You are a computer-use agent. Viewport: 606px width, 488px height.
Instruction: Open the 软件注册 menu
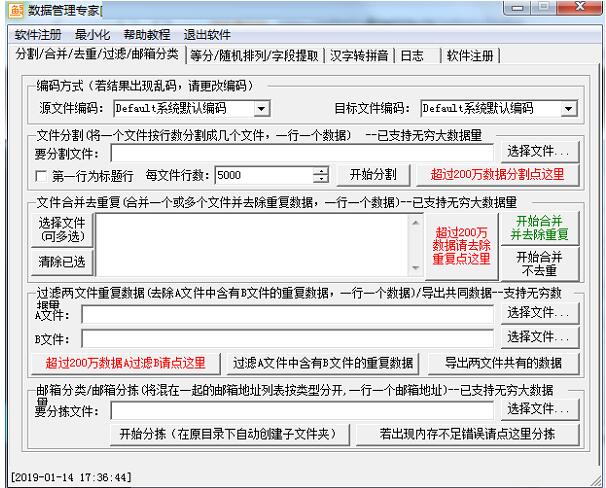click(x=38, y=35)
